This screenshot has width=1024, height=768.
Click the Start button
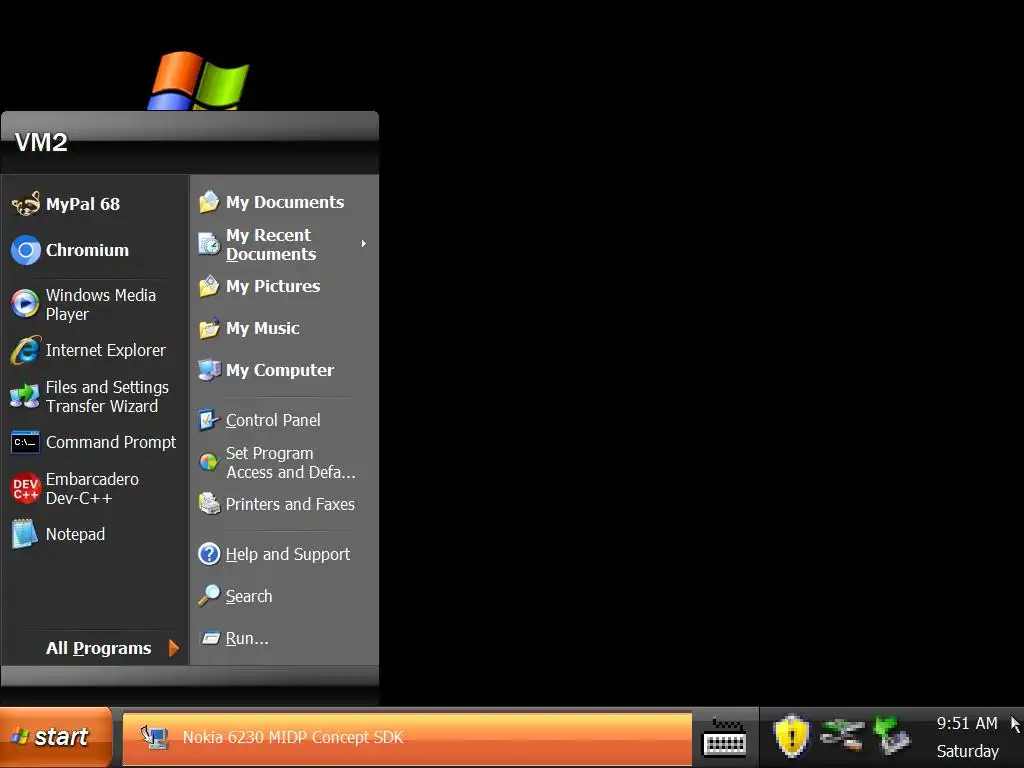coord(56,737)
